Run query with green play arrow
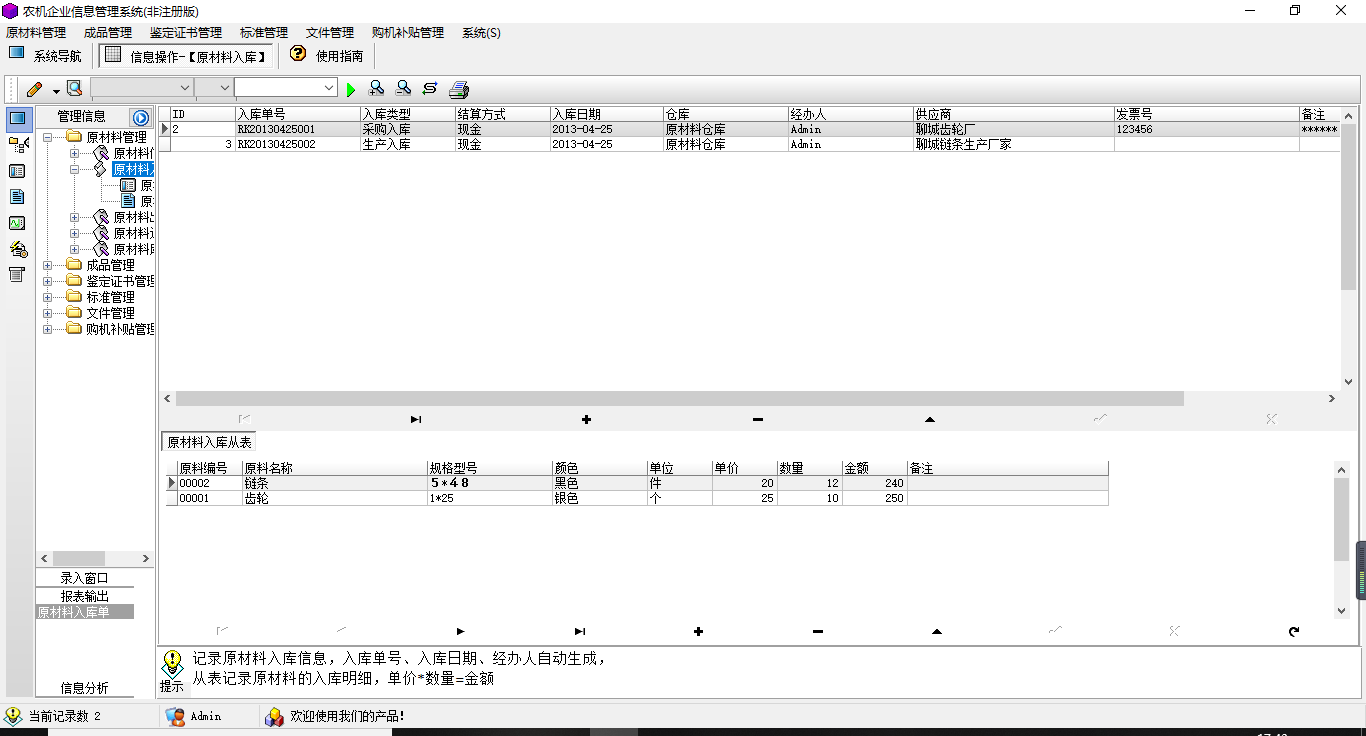The height and width of the screenshot is (736, 1366). point(351,89)
